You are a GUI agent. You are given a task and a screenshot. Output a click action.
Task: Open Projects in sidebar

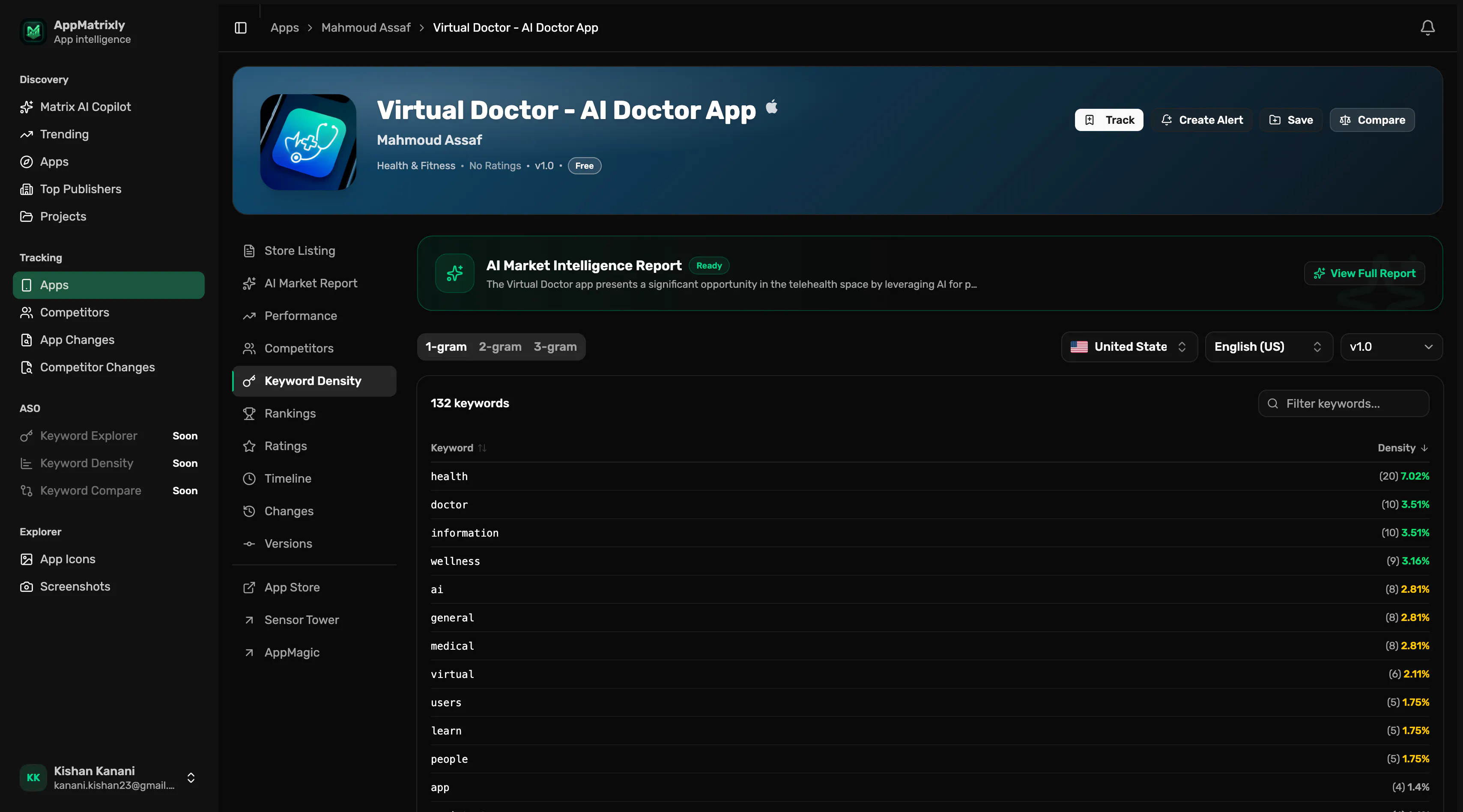[x=108, y=216]
